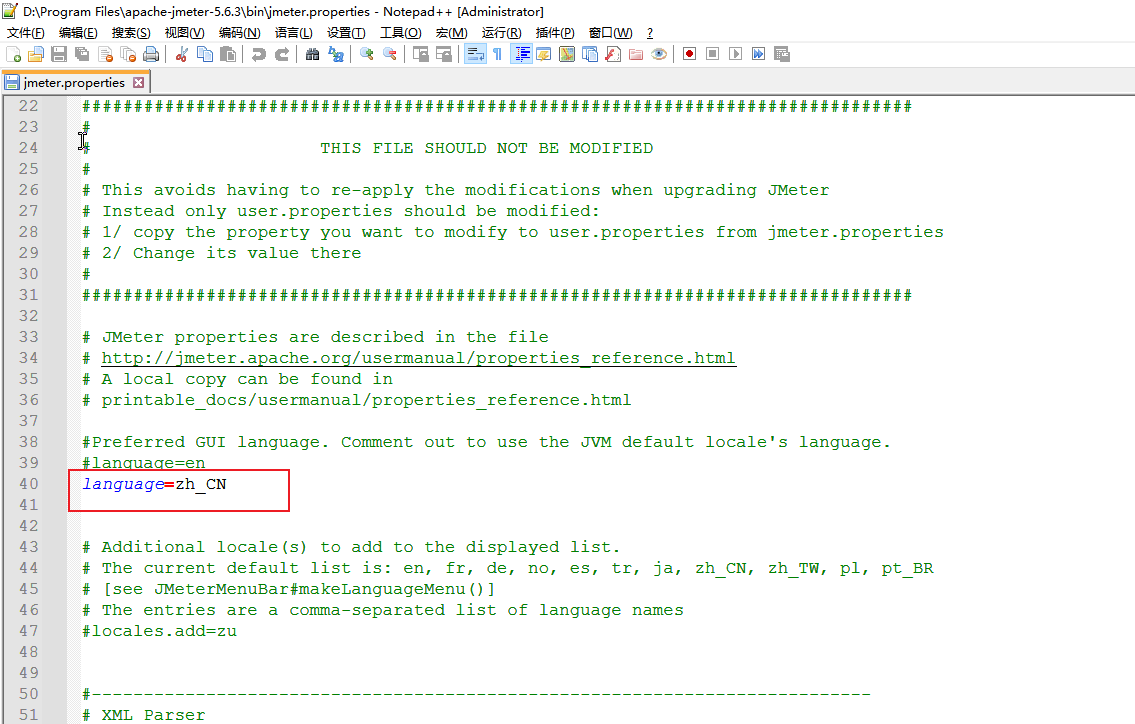The image size is (1135, 724).
Task: Open the 宏 menu
Action: [452, 32]
